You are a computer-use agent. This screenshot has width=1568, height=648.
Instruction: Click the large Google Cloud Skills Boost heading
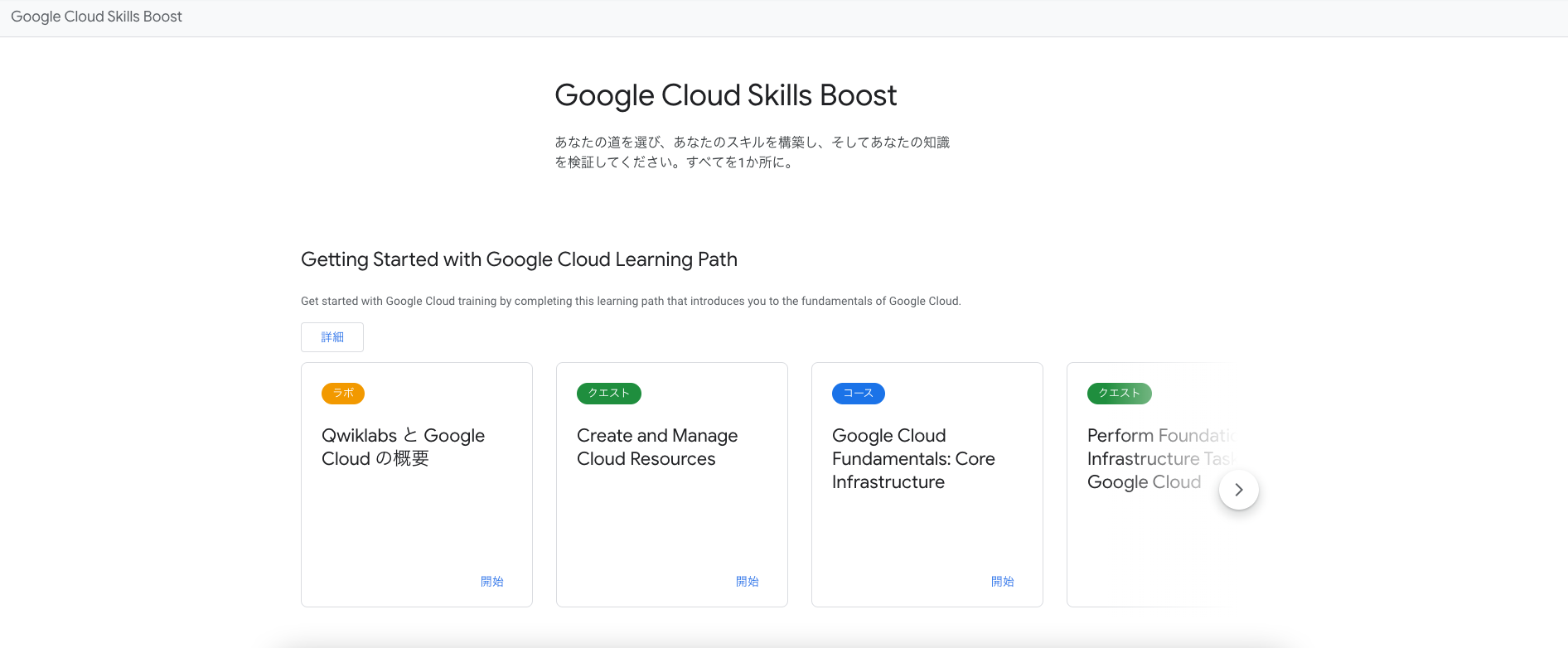click(725, 95)
